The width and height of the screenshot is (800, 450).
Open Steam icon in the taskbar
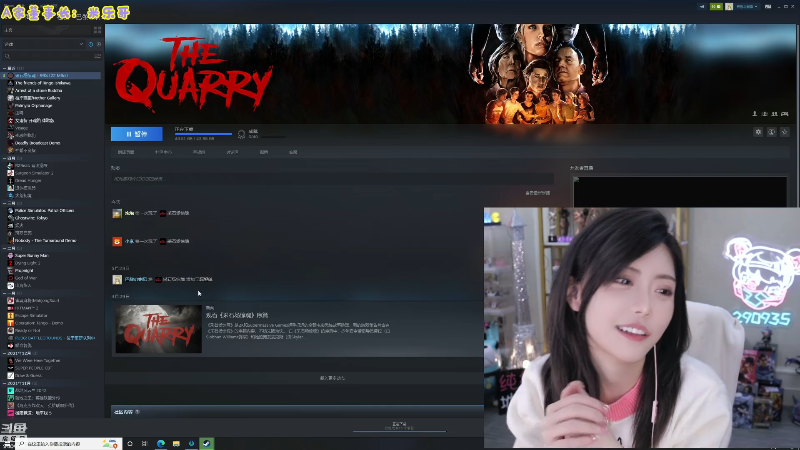coord(207,444)
